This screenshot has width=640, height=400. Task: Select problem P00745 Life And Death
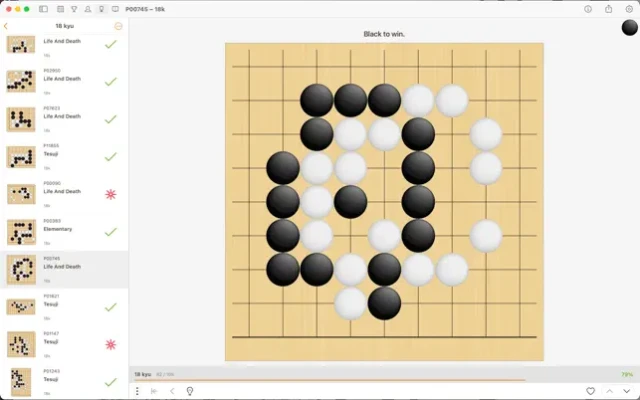pyautogui.click(x=64, y=268)
